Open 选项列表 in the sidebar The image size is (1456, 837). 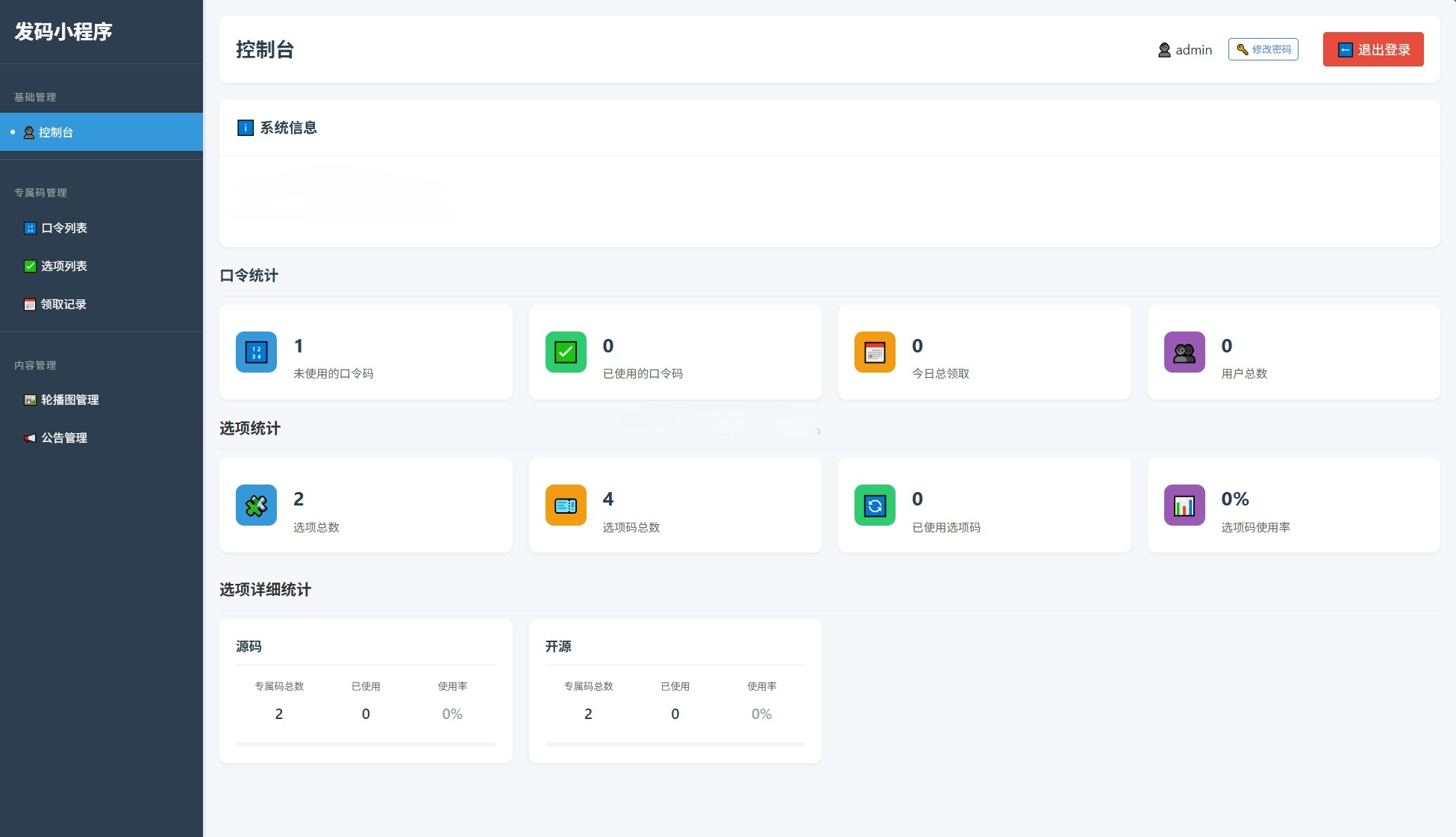[x=64, y=267]
